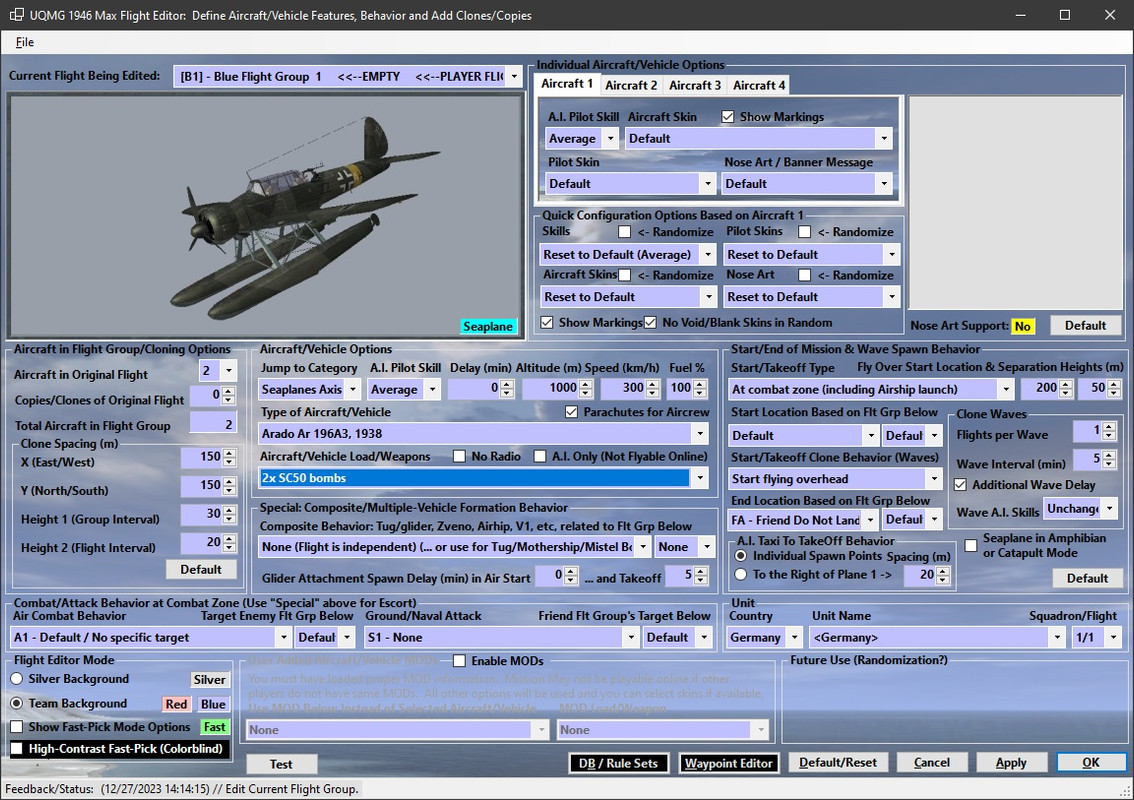Increase Y (North/South) clone spacing
1134x800 pixels.
(x=229, y=480)
